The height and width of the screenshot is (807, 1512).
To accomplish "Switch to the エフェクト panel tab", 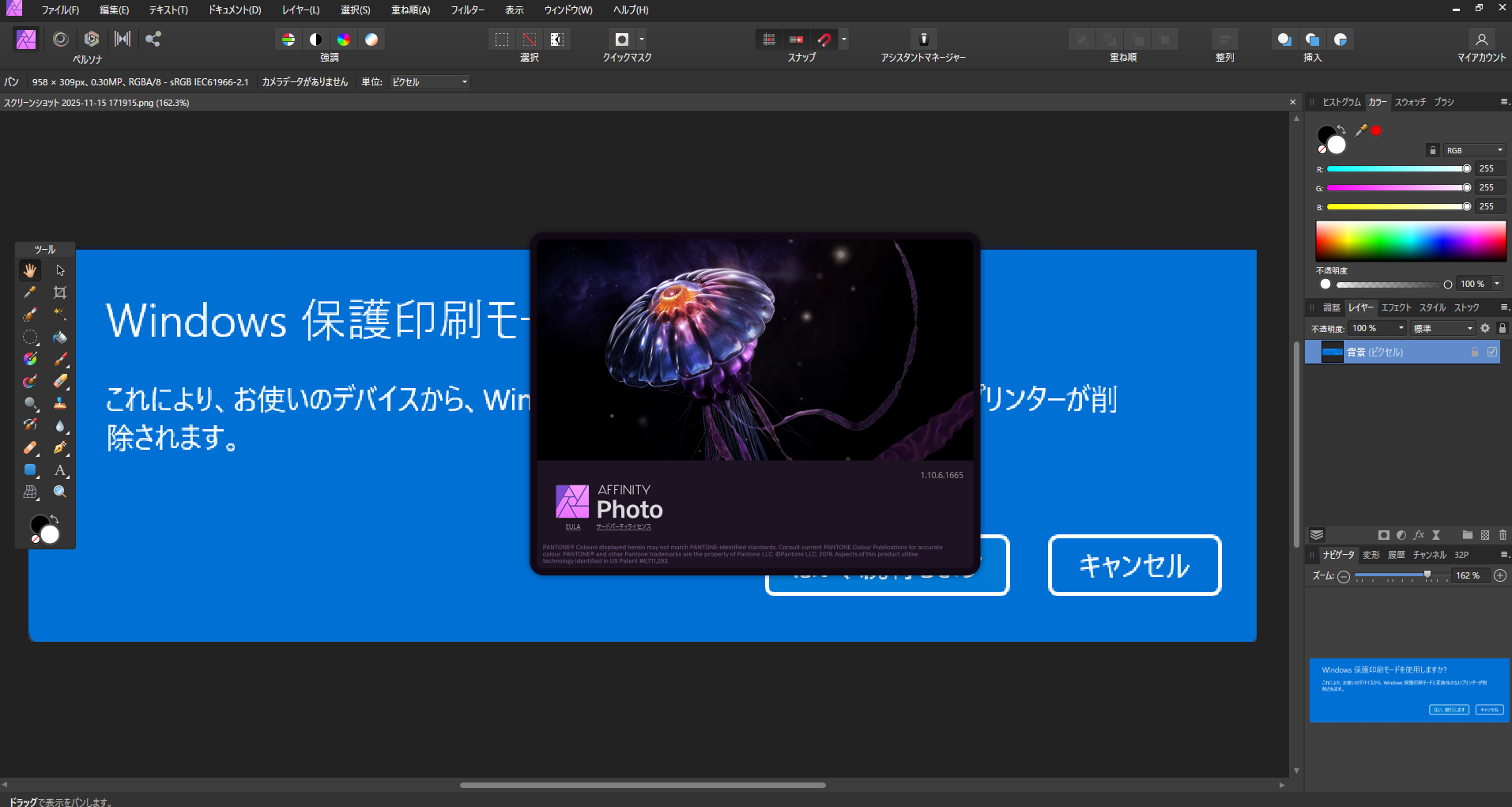I will (1396, 307).
